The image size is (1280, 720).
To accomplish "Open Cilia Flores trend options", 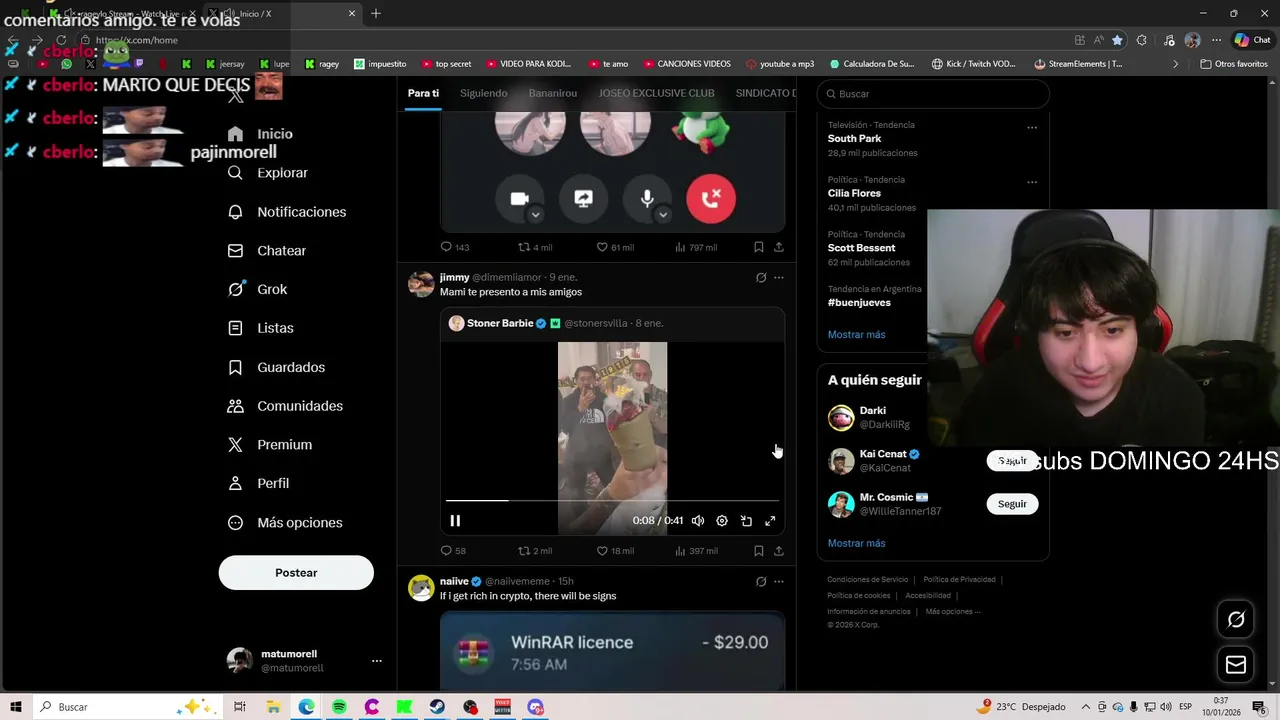I will pos(1032,182).
